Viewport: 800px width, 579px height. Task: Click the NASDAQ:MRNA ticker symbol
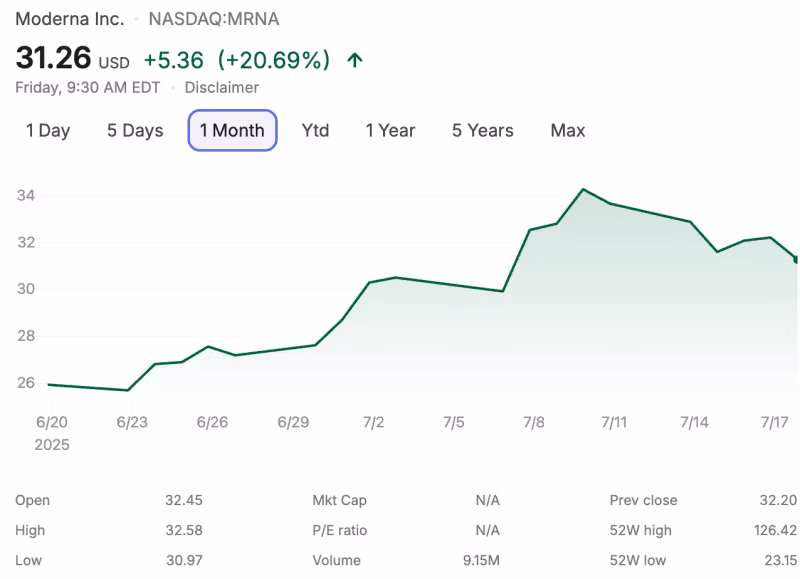pyautogui.click(x=213, y=19)
